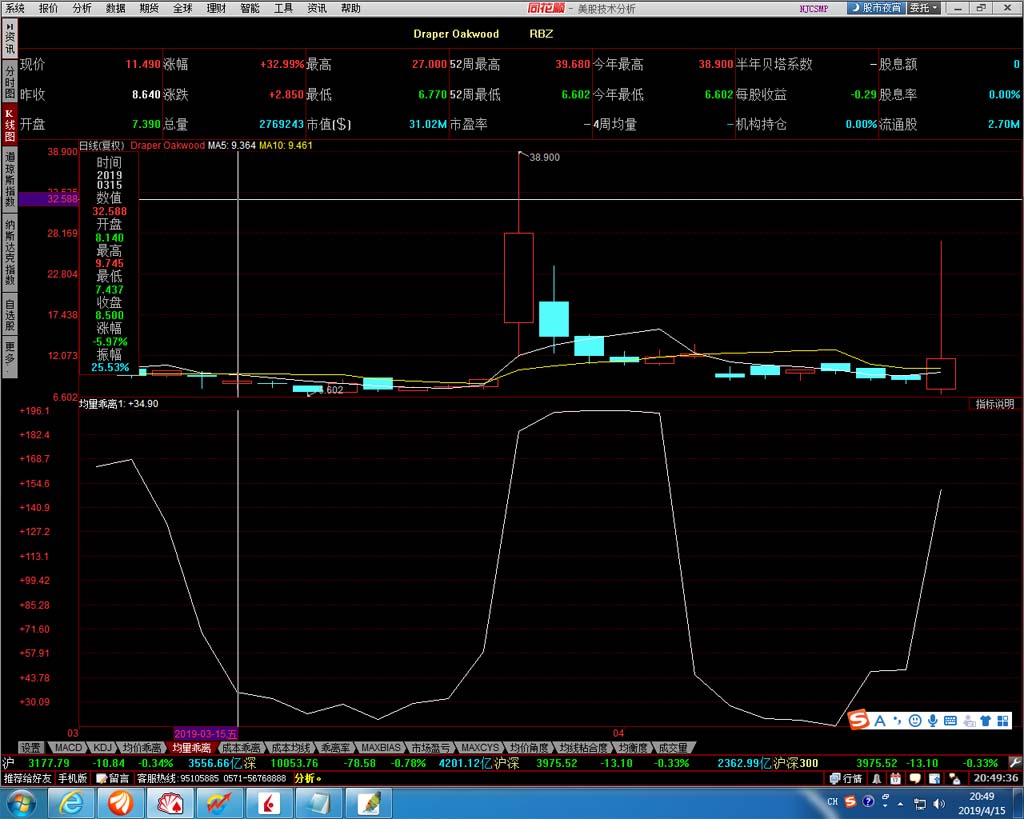Toggle Sogou English/Chinese 'A' mode

point(880,720)
